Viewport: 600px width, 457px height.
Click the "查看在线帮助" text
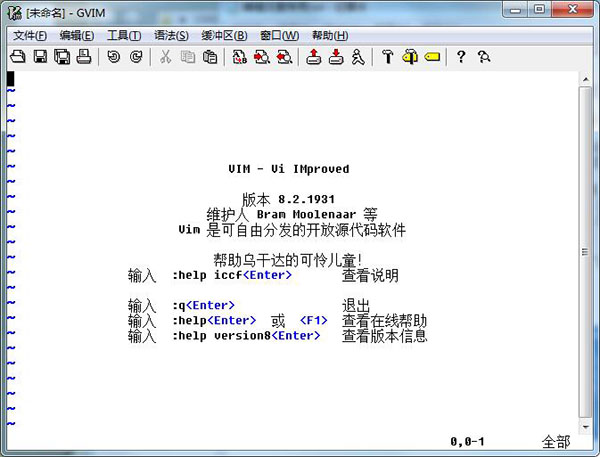(384, 320)
